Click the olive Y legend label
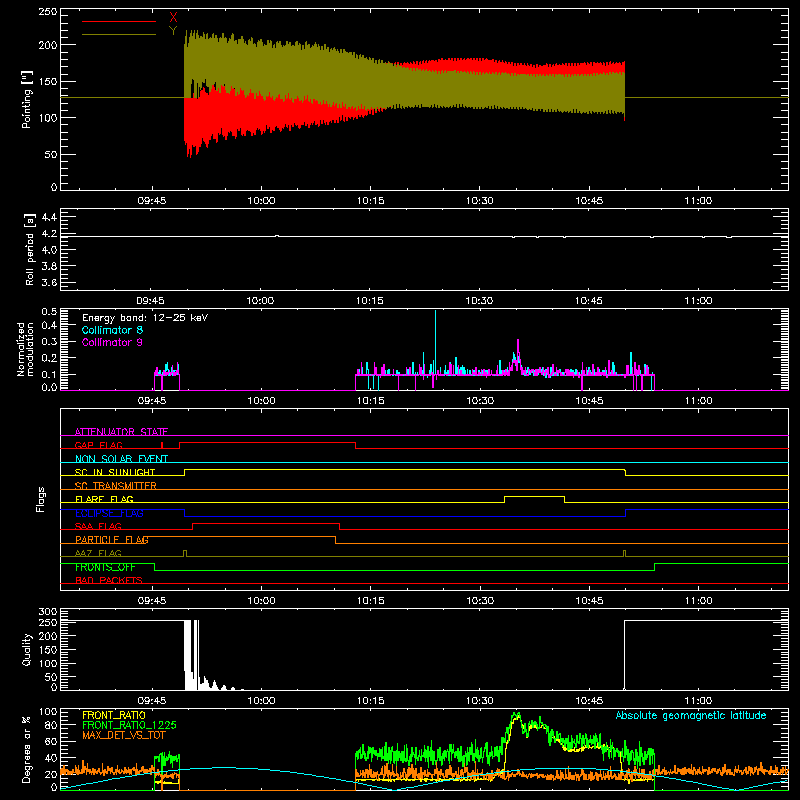Image resolution: width=800 pixels, height=800 pixels. (x=173, y=31)
